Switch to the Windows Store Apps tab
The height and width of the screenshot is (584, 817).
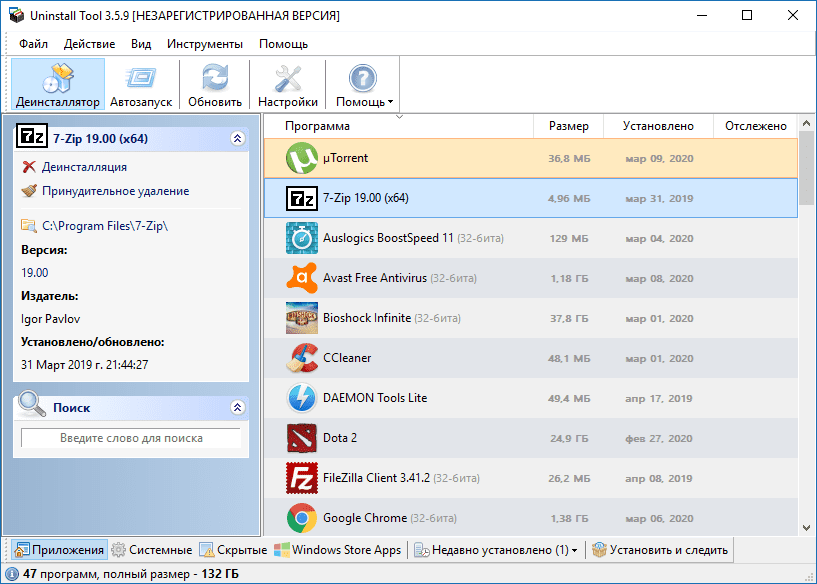[338, 550]
